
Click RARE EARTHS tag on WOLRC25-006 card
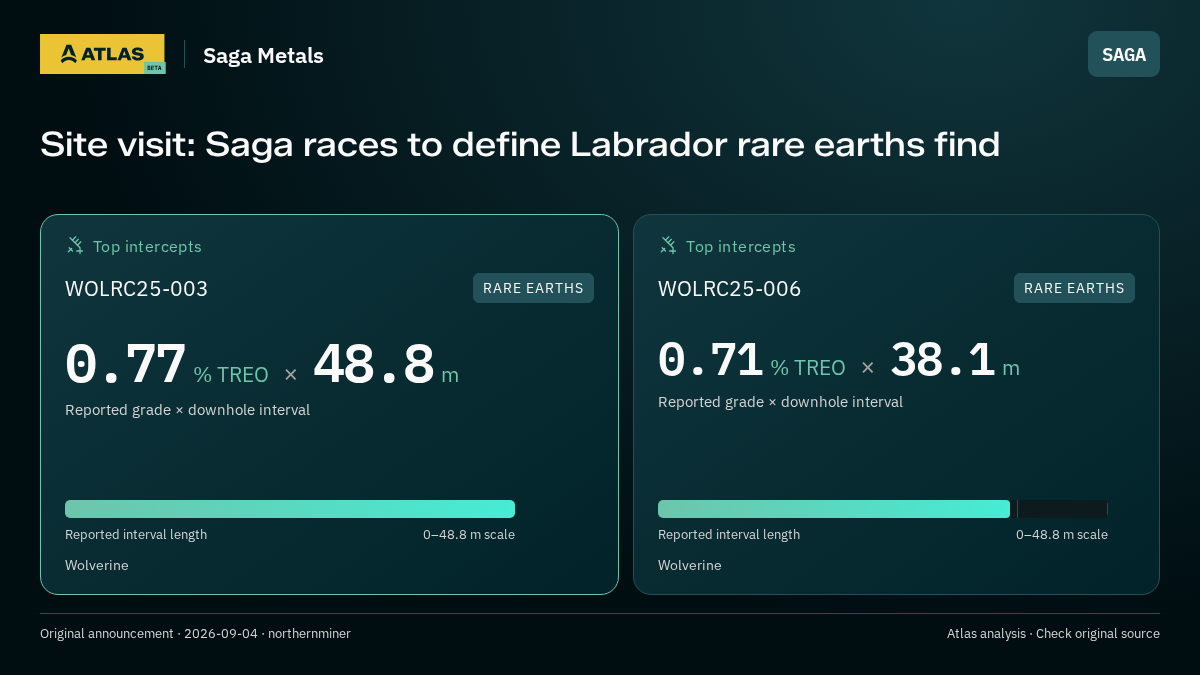click(1074, 288)
